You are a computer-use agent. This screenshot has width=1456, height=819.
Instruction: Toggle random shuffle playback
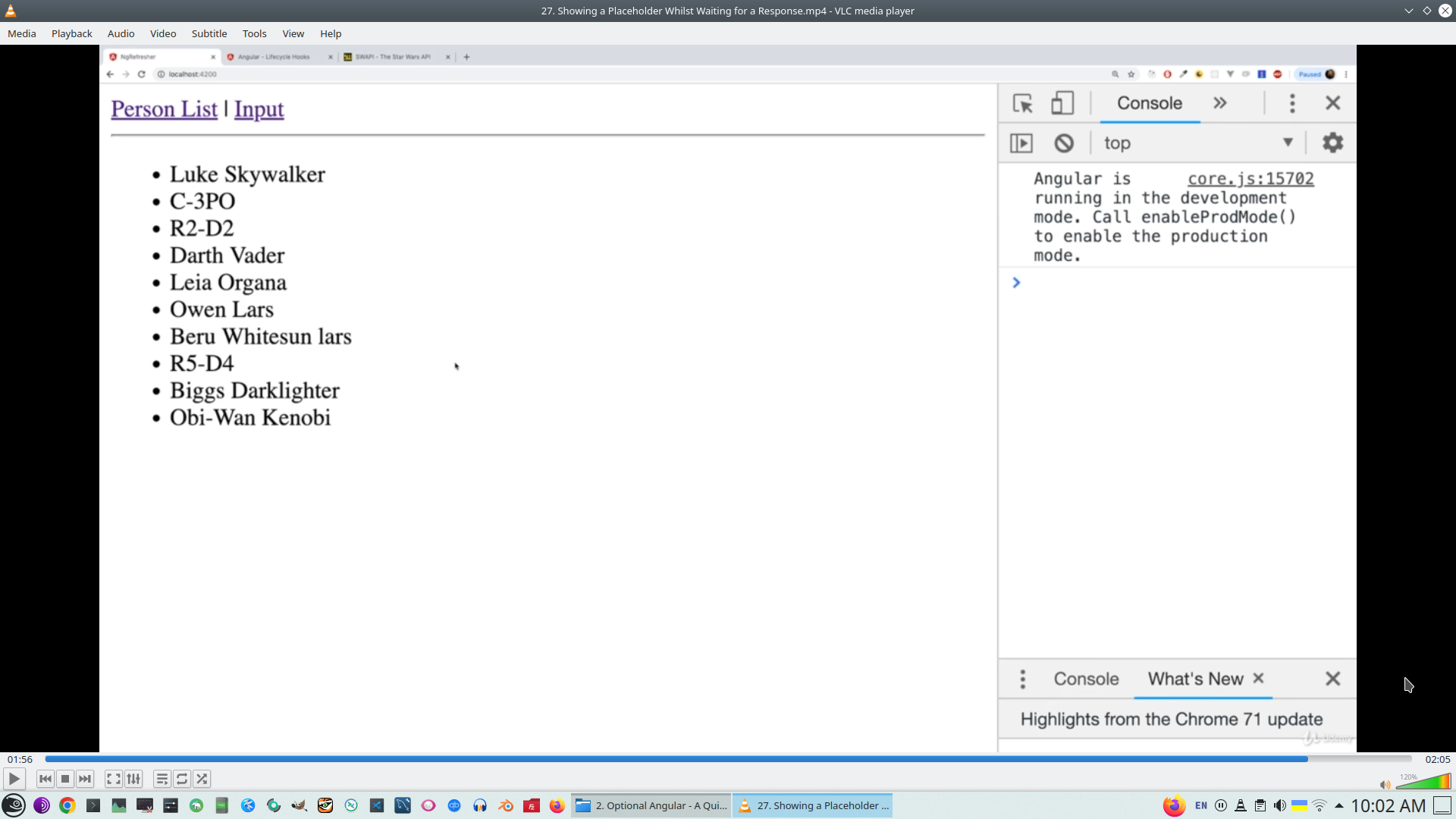[x=202, y=779]
